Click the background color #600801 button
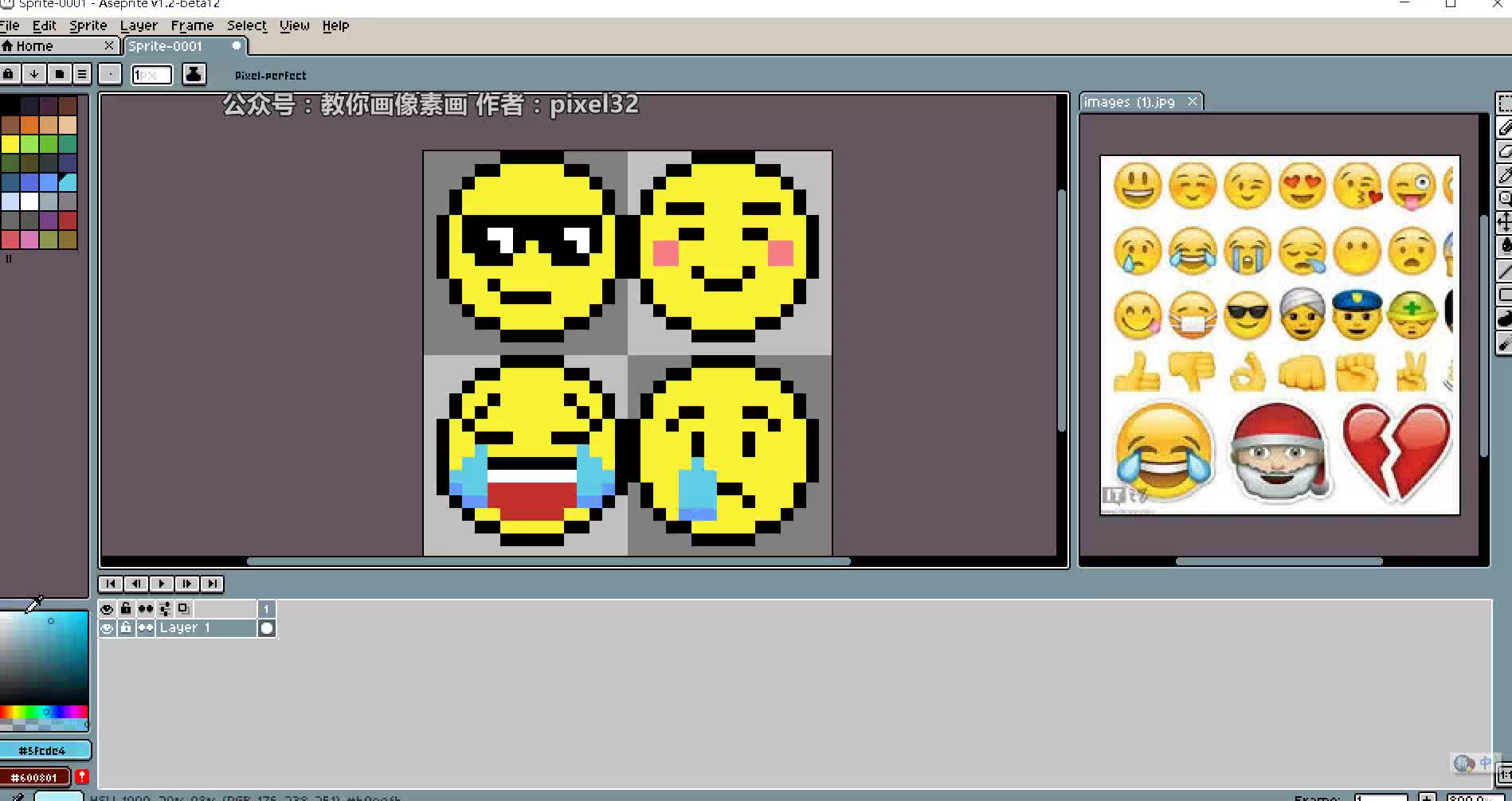Viewport: 1512px width, 801px height. (x=35, y=777)
